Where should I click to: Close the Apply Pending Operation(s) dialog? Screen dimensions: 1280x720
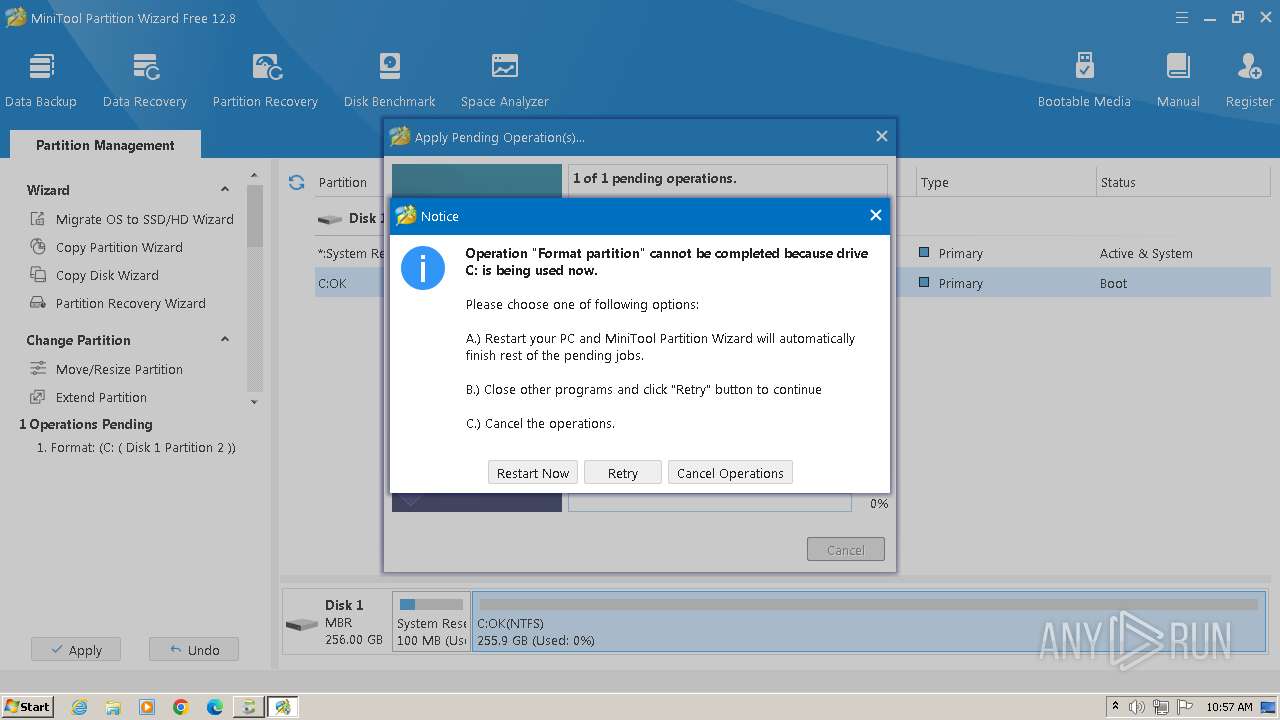(881, 136)
